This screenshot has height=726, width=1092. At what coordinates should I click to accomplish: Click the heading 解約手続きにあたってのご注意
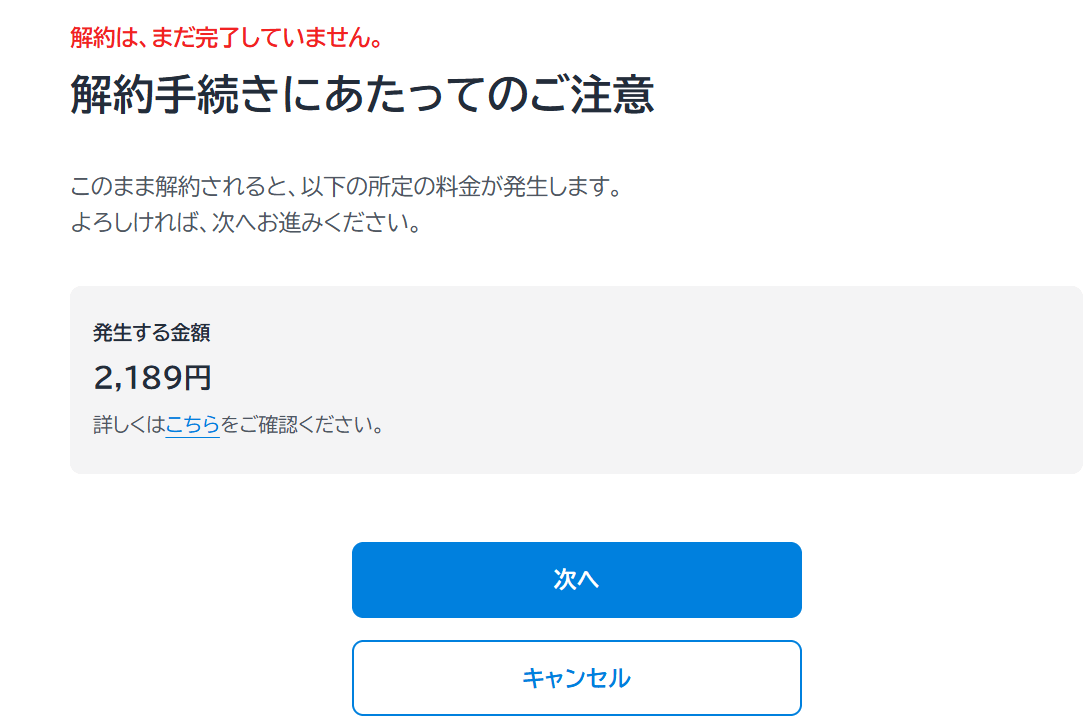click(x=362, y=96)
